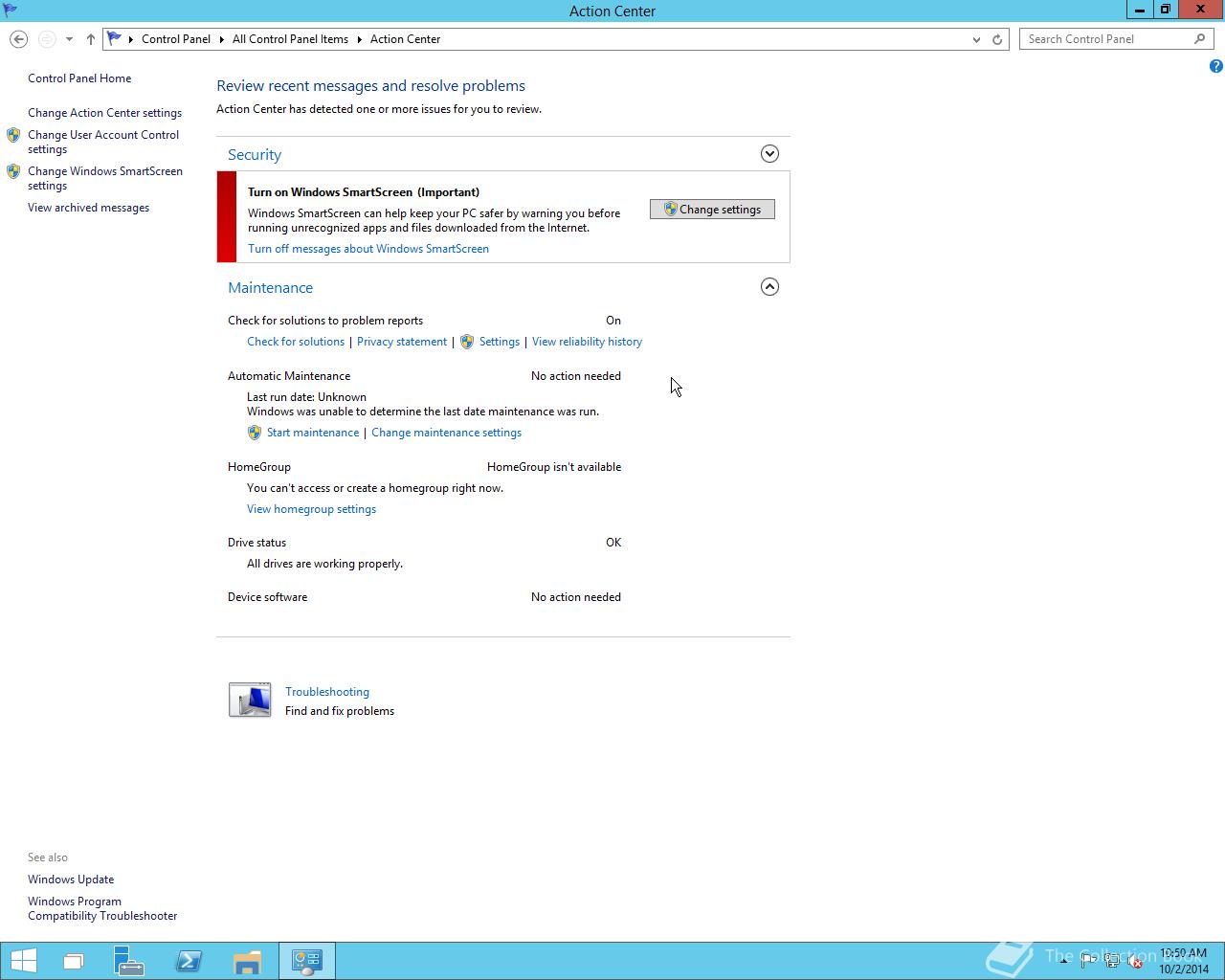This screenshot has height=980, width=1225.
Task: Open Change User Account Control settings
Action: 103,142
